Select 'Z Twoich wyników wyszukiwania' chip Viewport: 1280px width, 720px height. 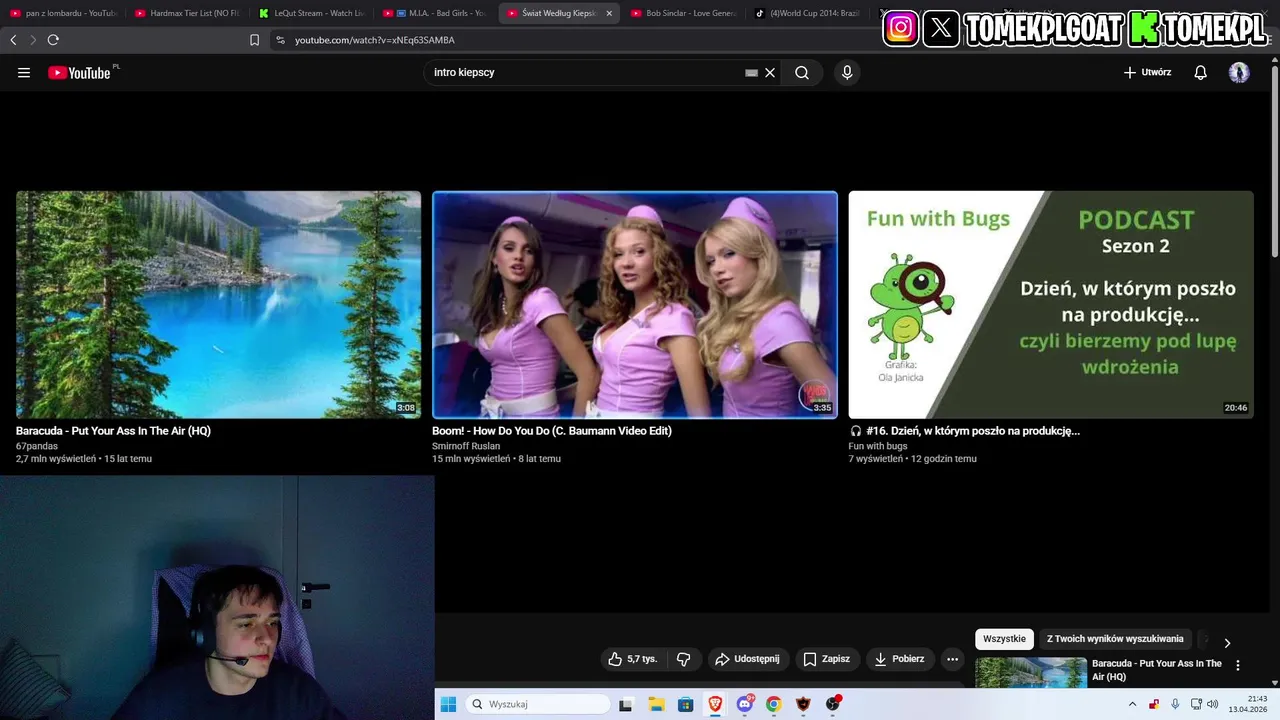(x=1115, y=639)
